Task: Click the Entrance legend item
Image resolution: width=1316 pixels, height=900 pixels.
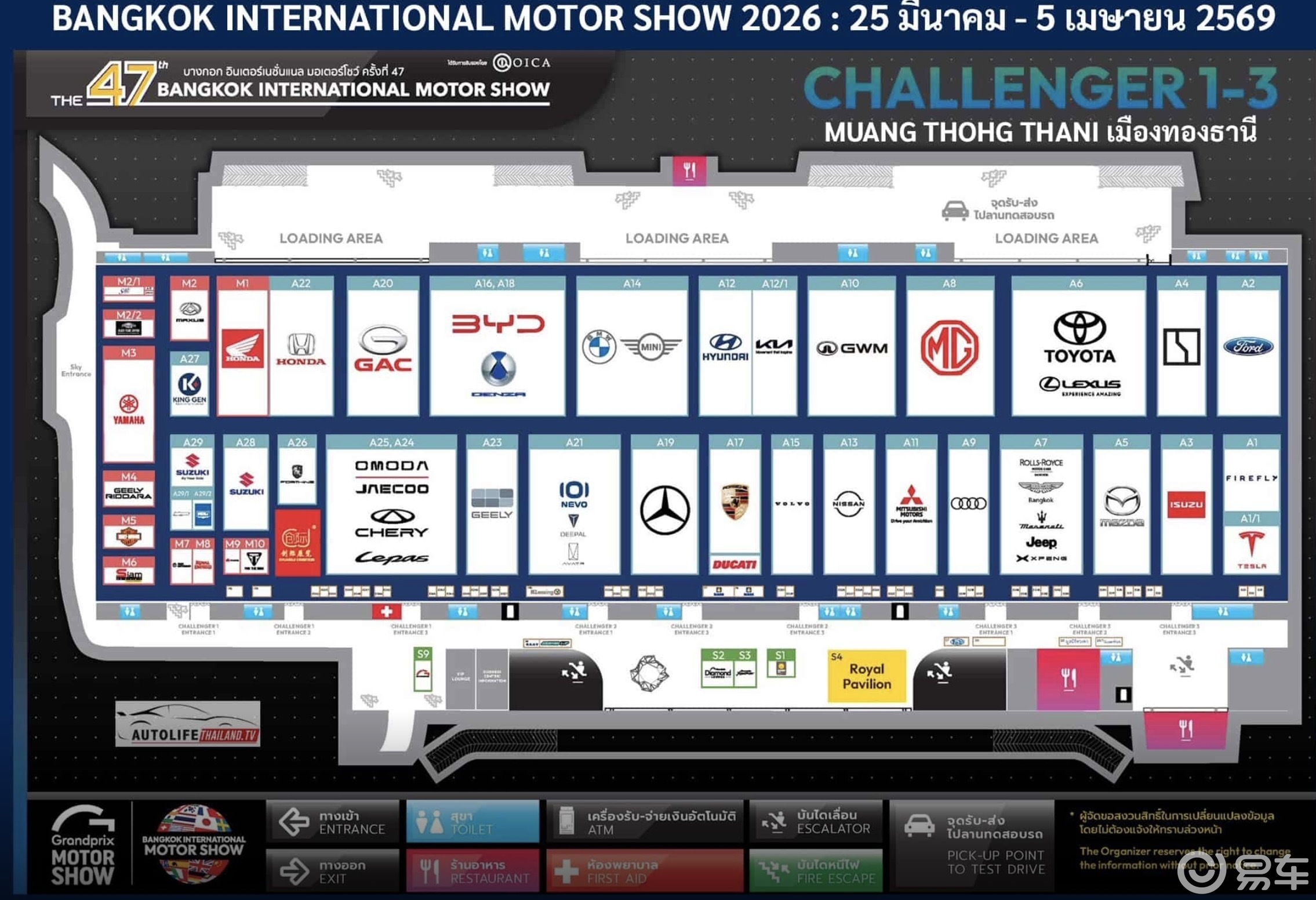Action: (333, 822)
